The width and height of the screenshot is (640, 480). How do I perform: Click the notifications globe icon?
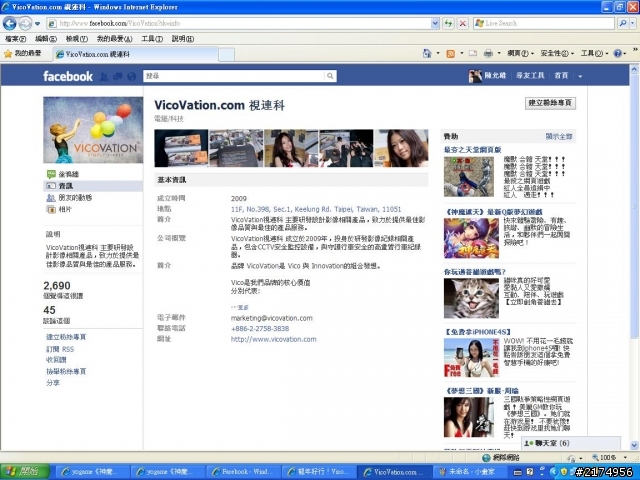click(x=131, y=76)
